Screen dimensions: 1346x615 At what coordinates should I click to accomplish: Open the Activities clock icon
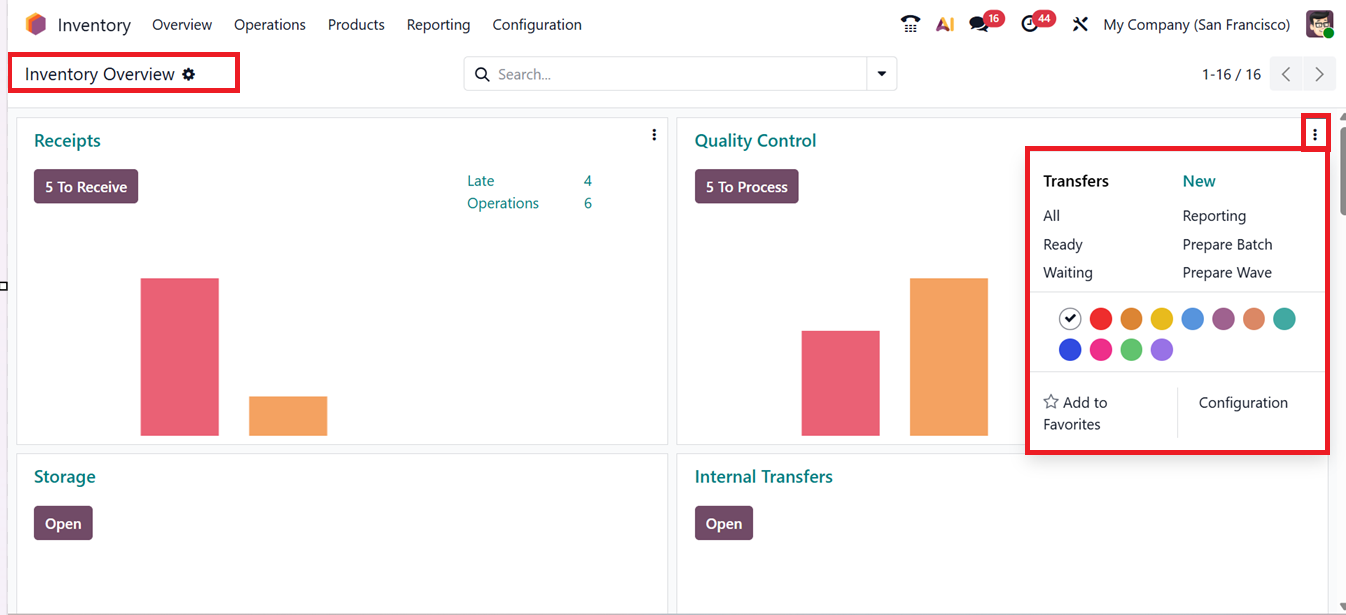pos(1030,24)
